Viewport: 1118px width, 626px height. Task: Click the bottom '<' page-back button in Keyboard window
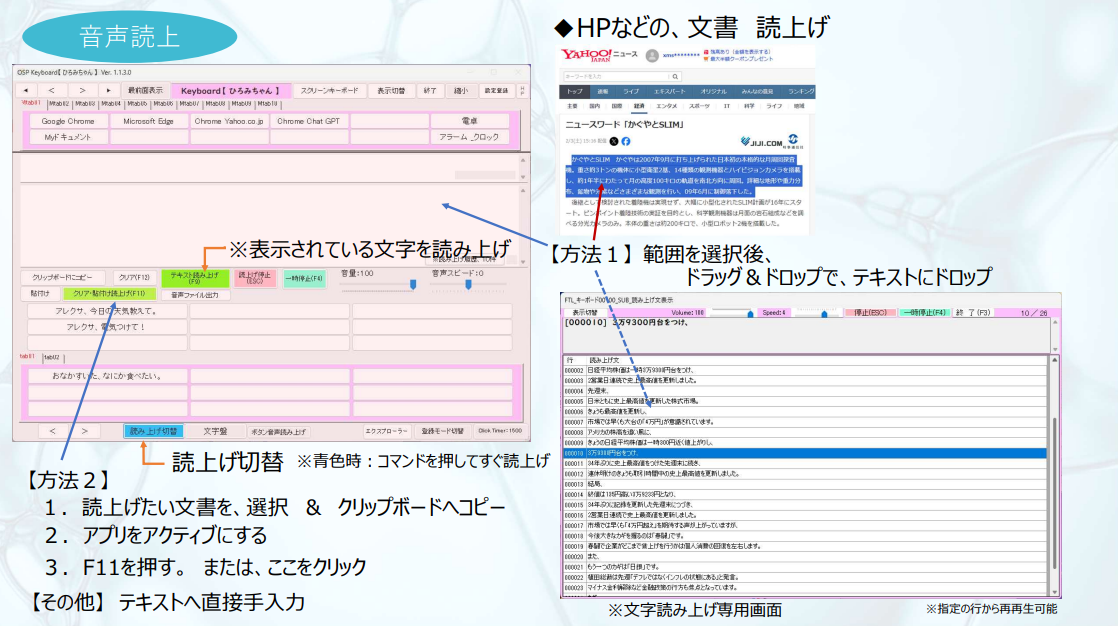52,431
